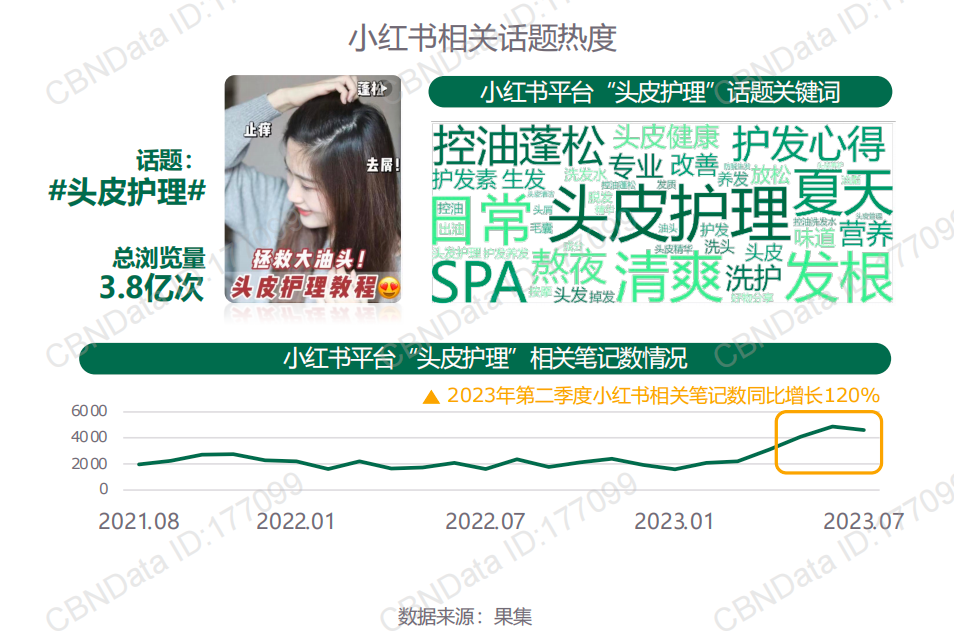Click the 2022.01 x-axis date label
Image resolution: width=954 pixels, height=642 pixels.
[x=296, y=522]
